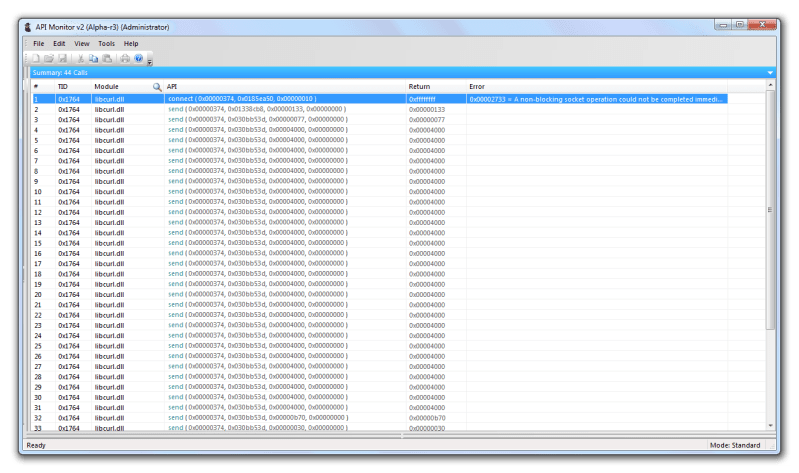Click libcurl.dll module cell in row 28
Image resolution: width=799 pixels, height=473 pixels.
pos(109,377)
